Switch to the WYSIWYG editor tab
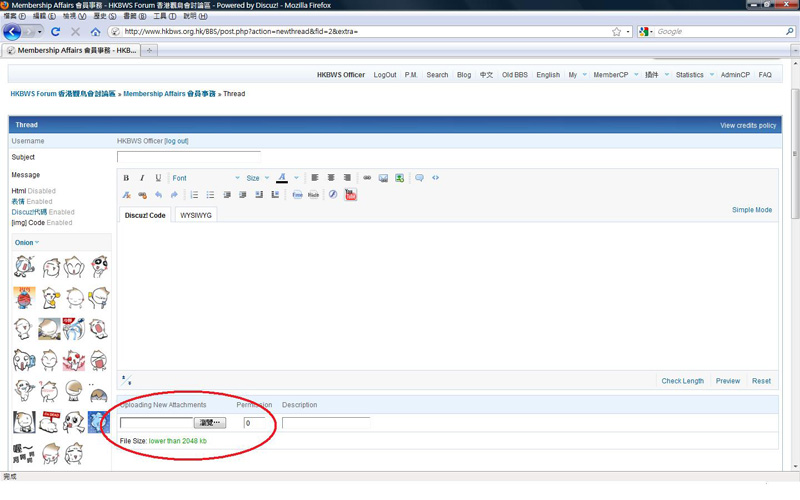This screenshot has height=500, width=800. pos(196,215)
